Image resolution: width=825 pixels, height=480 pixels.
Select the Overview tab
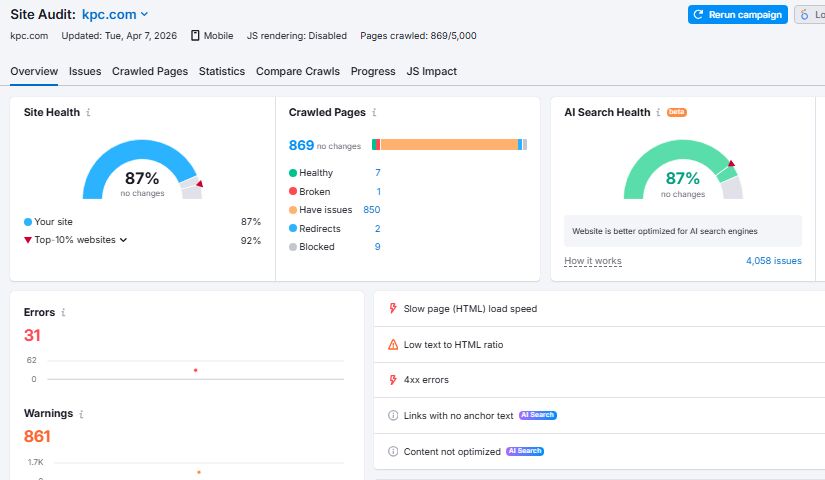(x=34, y=71)
